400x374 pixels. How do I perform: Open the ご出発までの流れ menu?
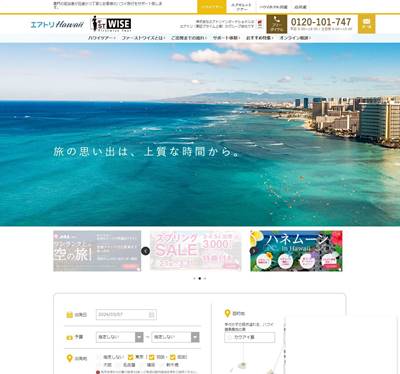pos(189,38)
